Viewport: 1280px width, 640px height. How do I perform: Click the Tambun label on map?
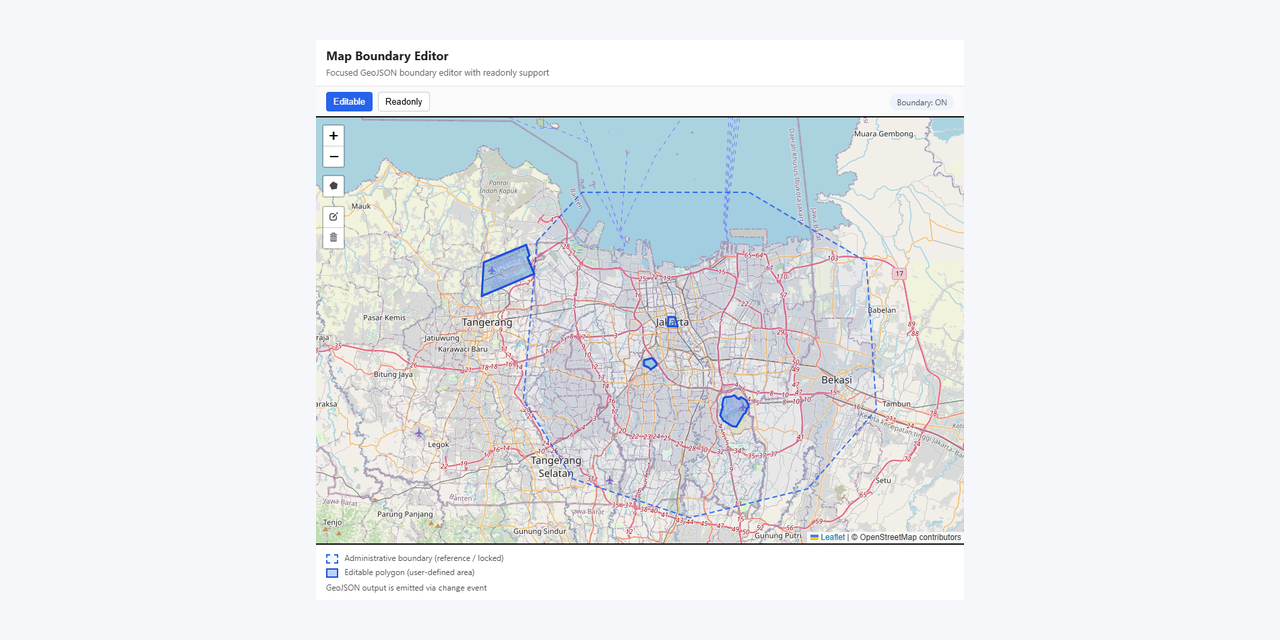coord(896,404)
